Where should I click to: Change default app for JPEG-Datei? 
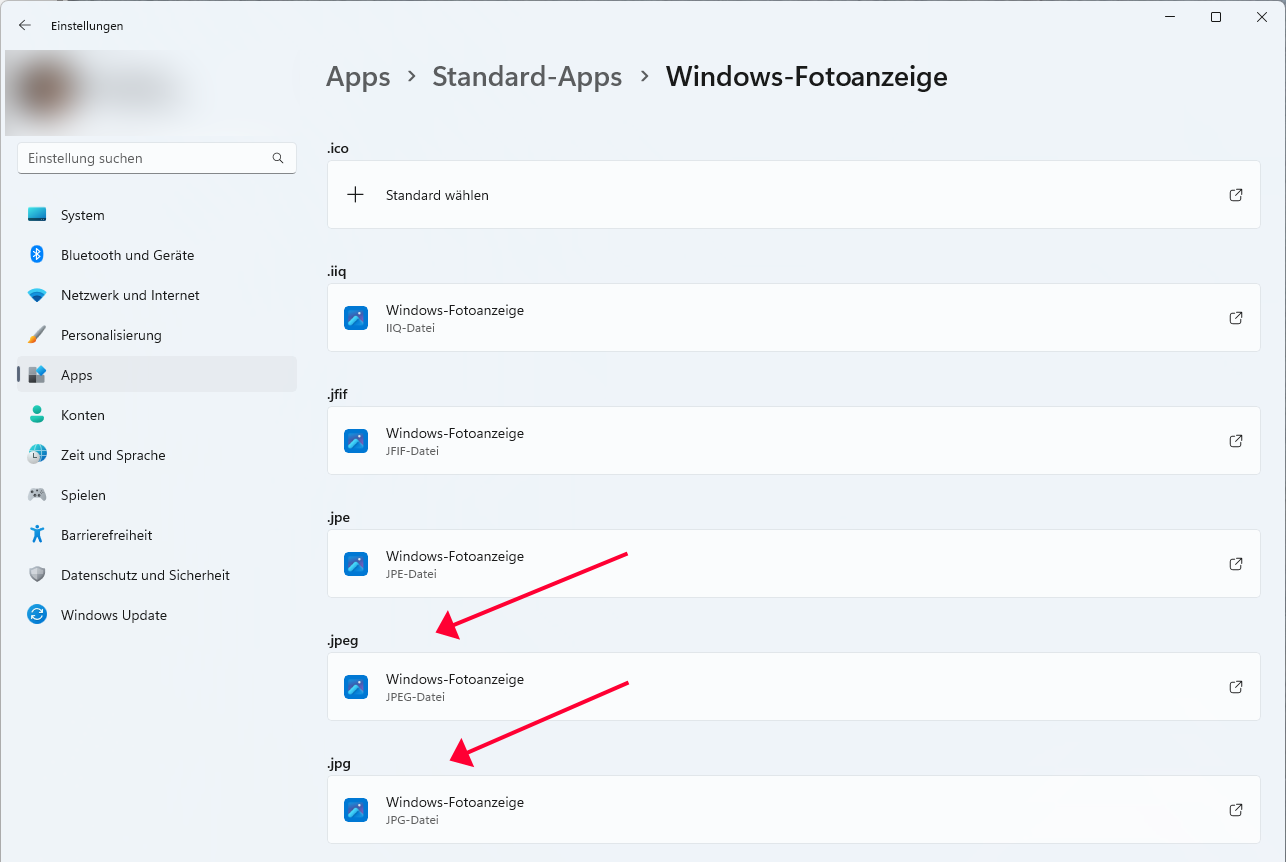point(793,687)
